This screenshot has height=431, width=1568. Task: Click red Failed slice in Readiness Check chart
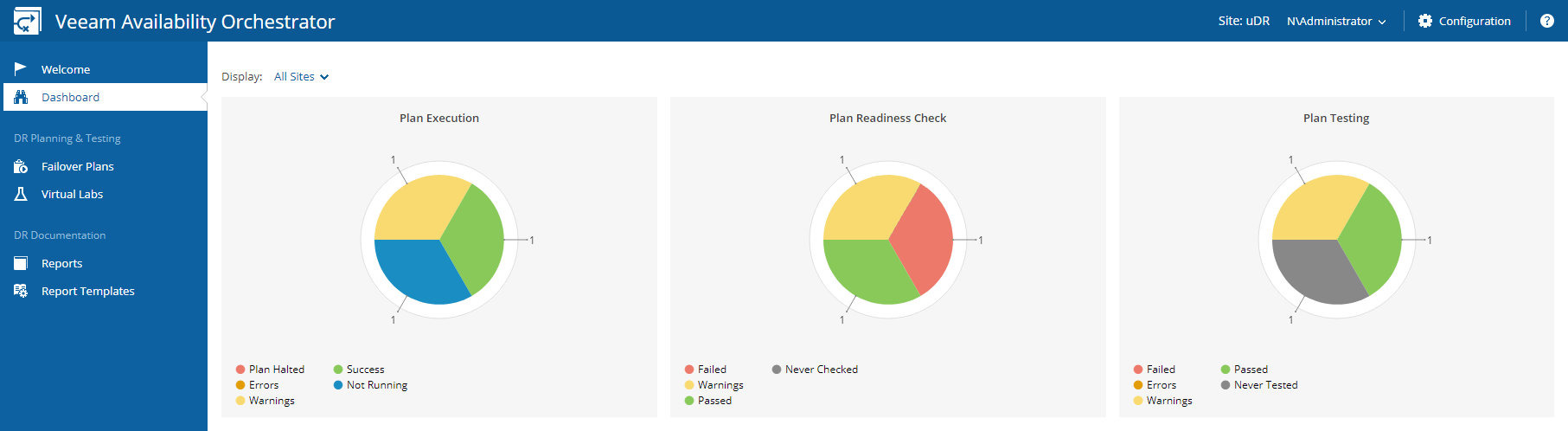pos(926,240)
